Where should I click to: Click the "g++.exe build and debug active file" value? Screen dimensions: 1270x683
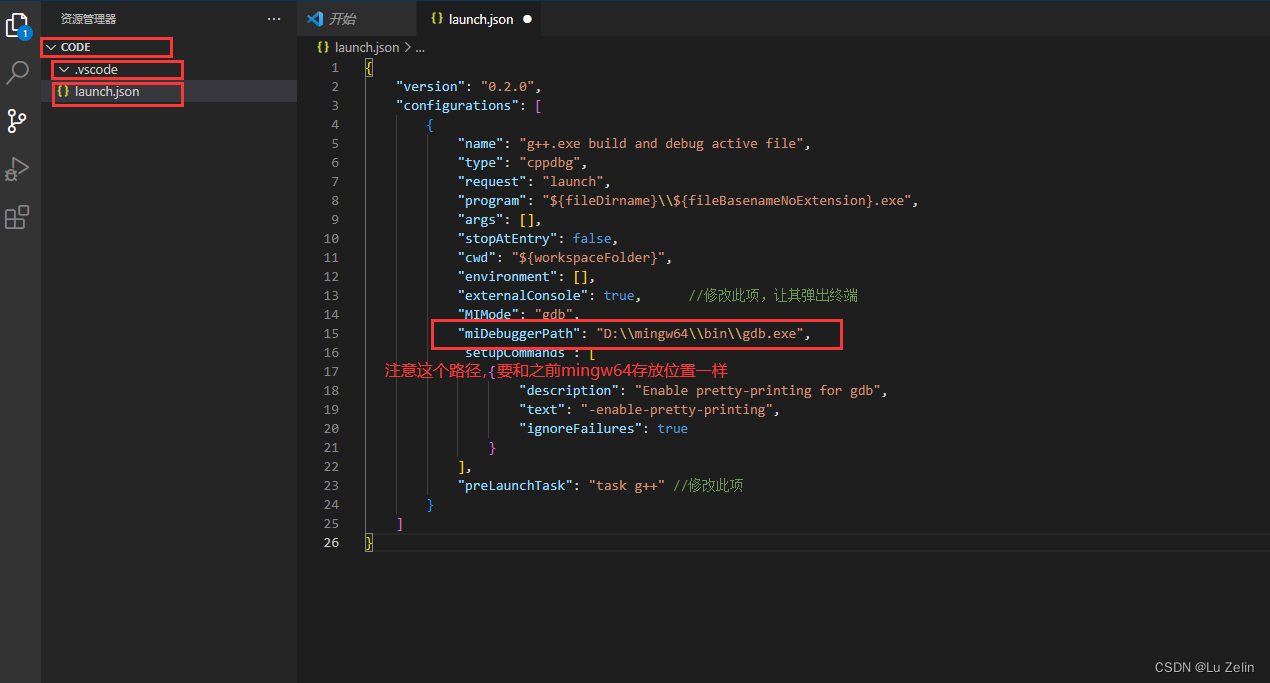pos(661,143)
